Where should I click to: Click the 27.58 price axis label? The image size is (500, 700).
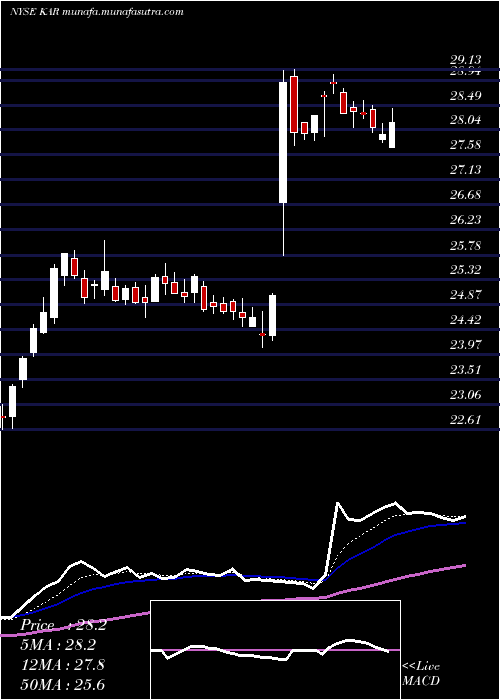465,145
